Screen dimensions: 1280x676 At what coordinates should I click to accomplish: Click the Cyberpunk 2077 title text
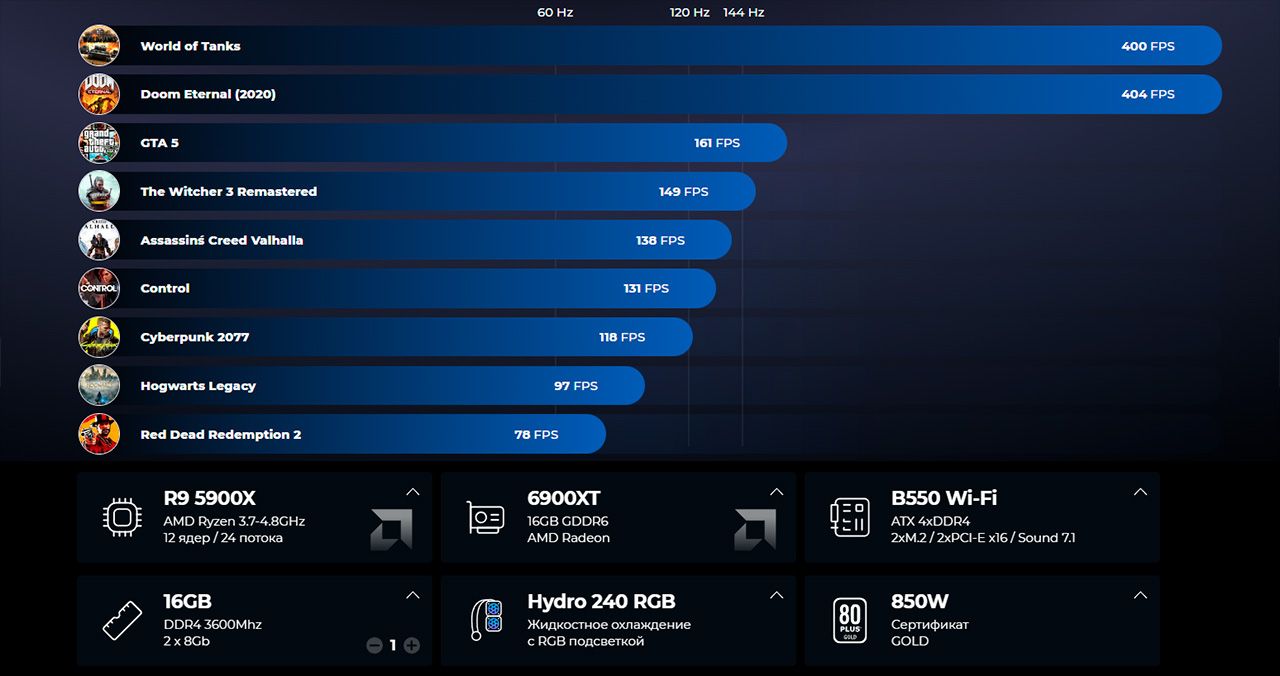(195, 337)
